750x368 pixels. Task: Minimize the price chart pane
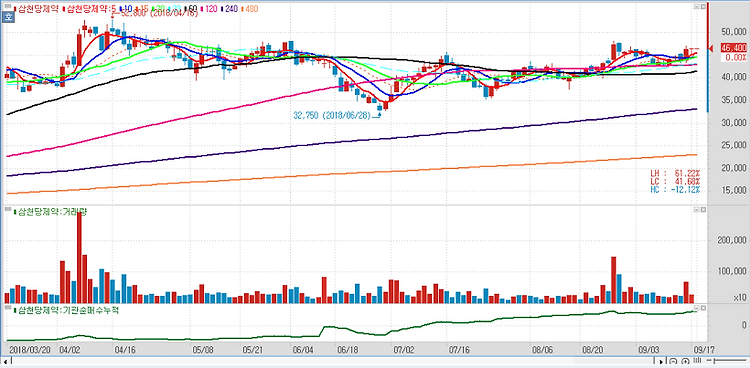pyautogui.click(x=696, y=7)
